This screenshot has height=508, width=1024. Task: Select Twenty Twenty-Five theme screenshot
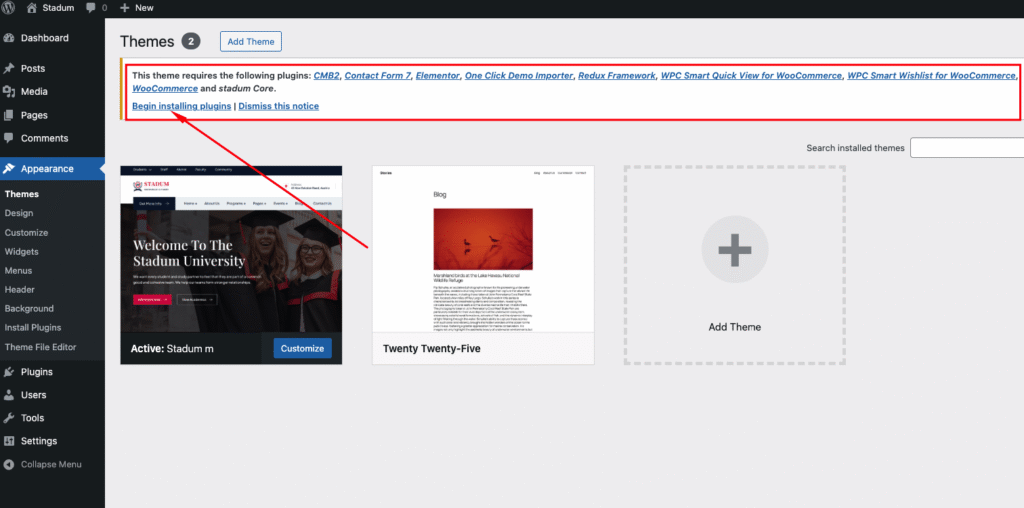coord(483,249)
